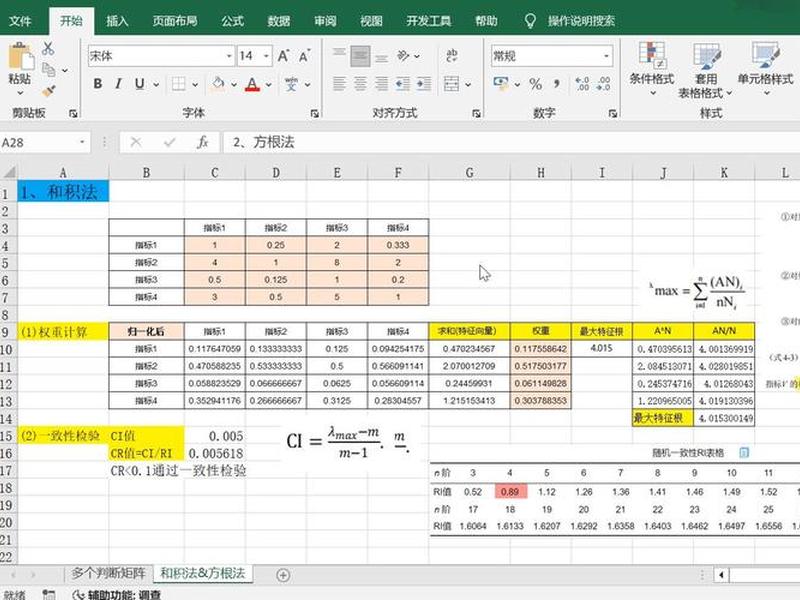Click 辅助功能: 调查 in status bar
The image size is (800, 600).
[117, 594]
